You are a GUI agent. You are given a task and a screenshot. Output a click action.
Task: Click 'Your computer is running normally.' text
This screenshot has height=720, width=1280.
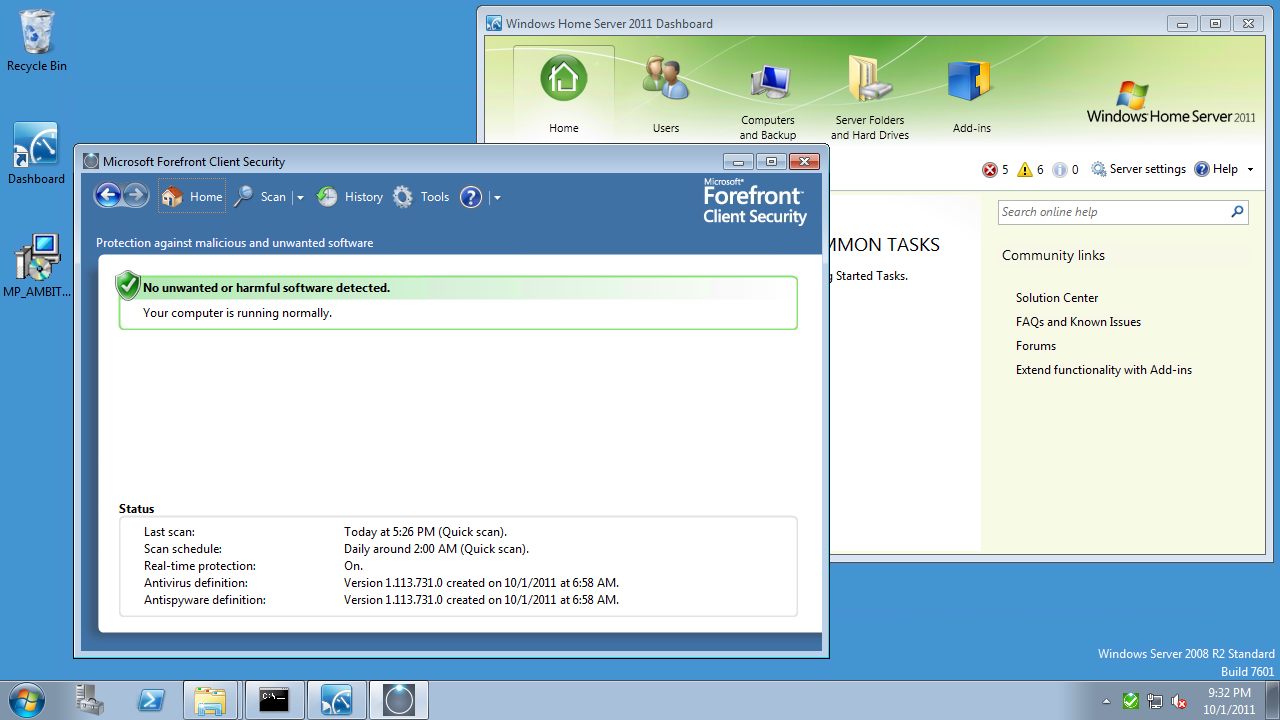pos(237,313)
